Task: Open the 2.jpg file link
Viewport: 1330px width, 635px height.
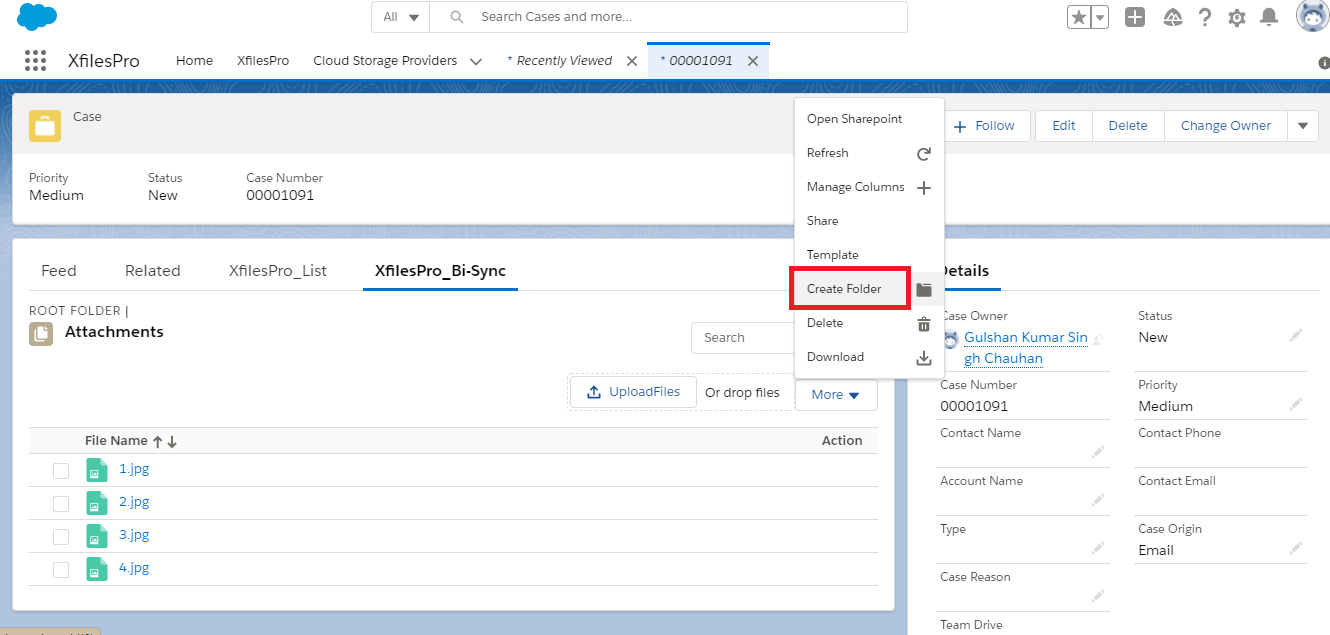Action: [134, 501]
